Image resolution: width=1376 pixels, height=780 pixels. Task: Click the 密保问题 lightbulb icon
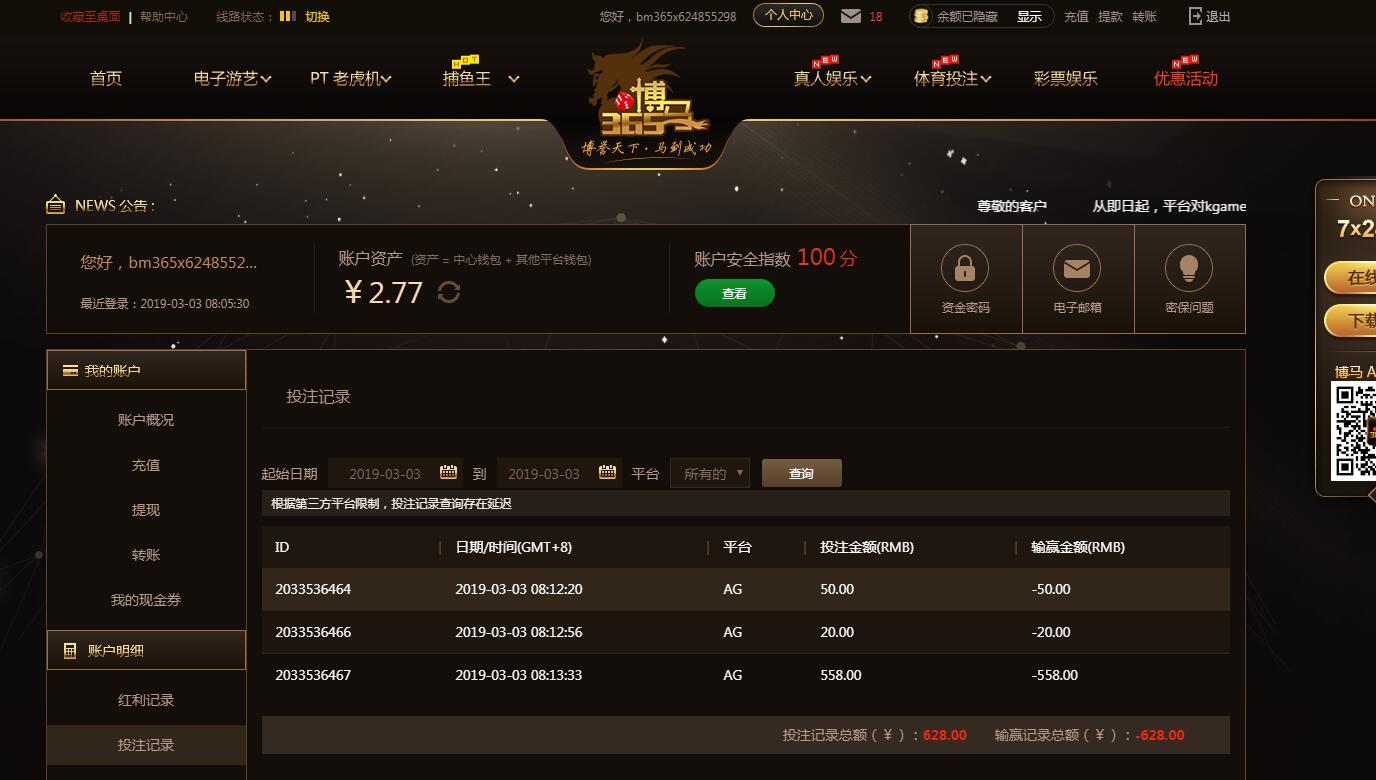[1189, 268]
